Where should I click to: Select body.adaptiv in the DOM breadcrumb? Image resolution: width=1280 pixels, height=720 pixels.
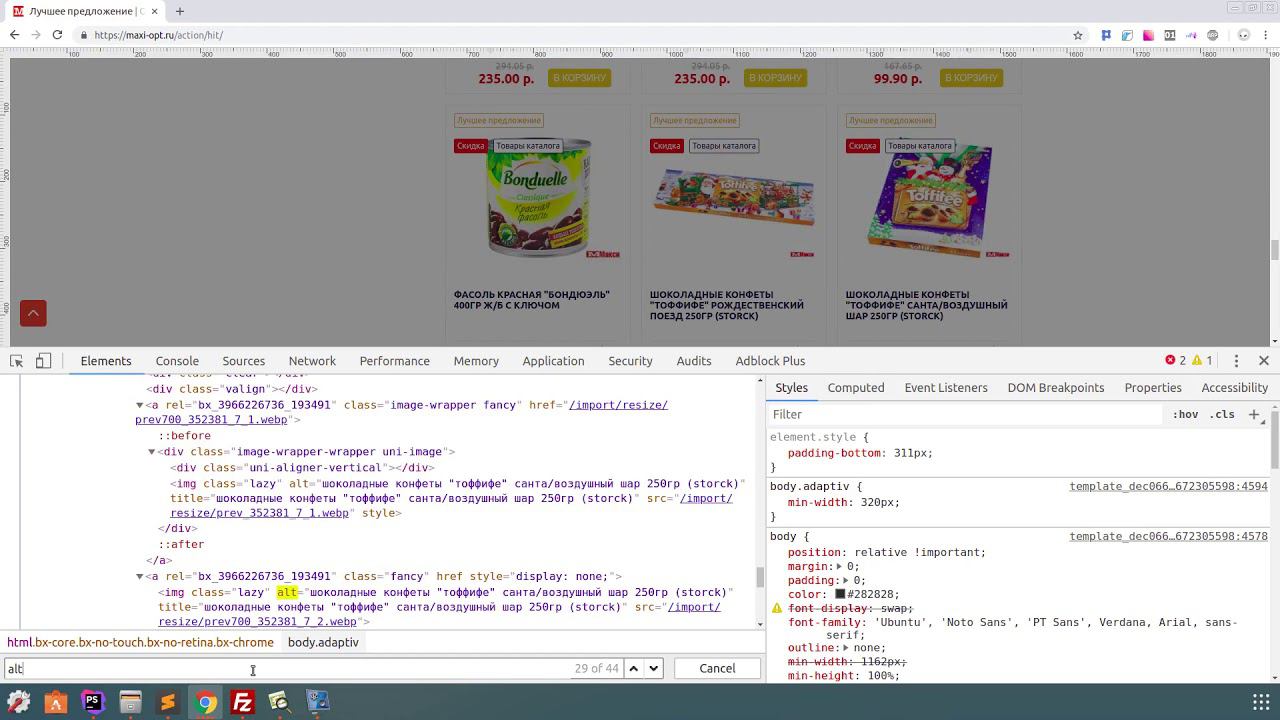(323, 642)
